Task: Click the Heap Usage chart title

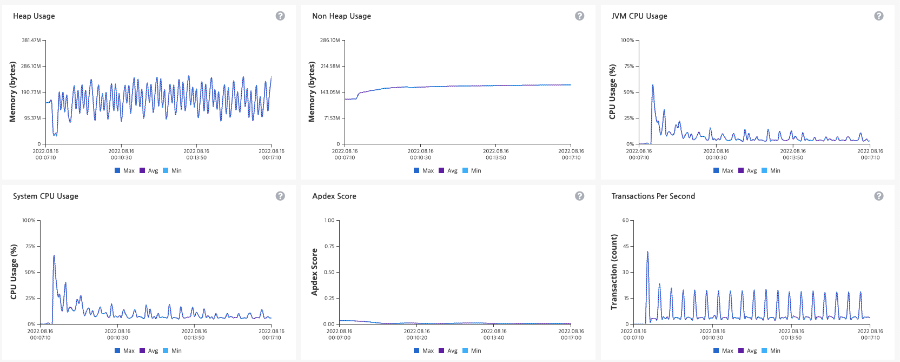Action: pos(34,16)
